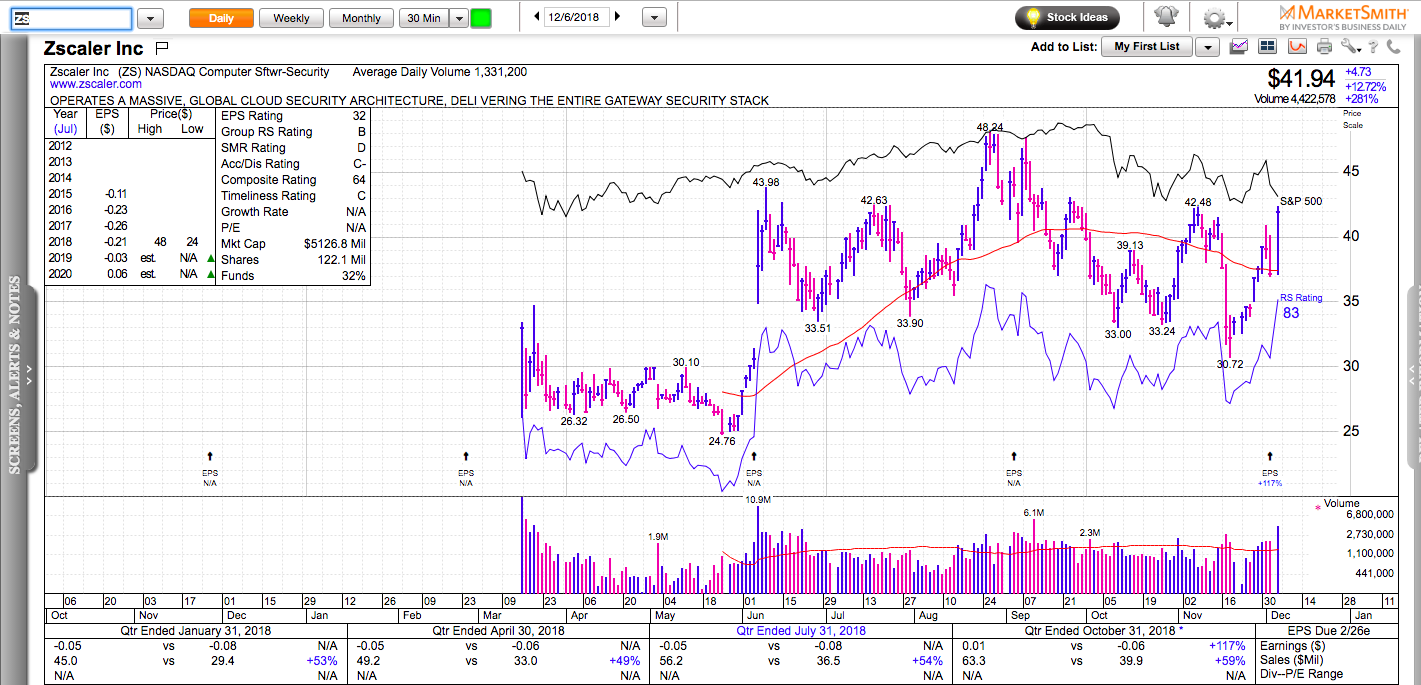Go to next date with right arrow

pyautogui.click(x=618, y=17)
